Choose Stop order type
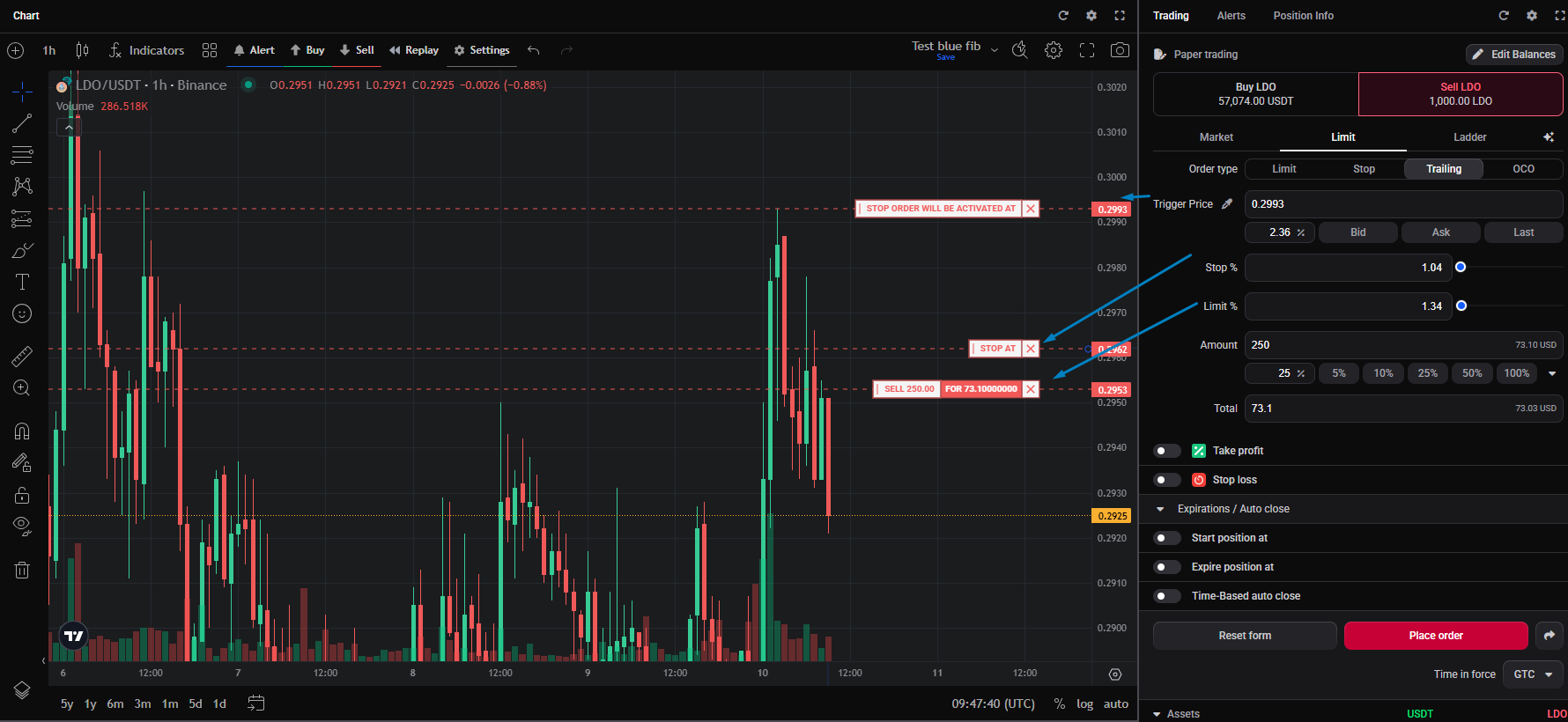This screenshot has width=1568, height=722. (x=1364, y=169)
